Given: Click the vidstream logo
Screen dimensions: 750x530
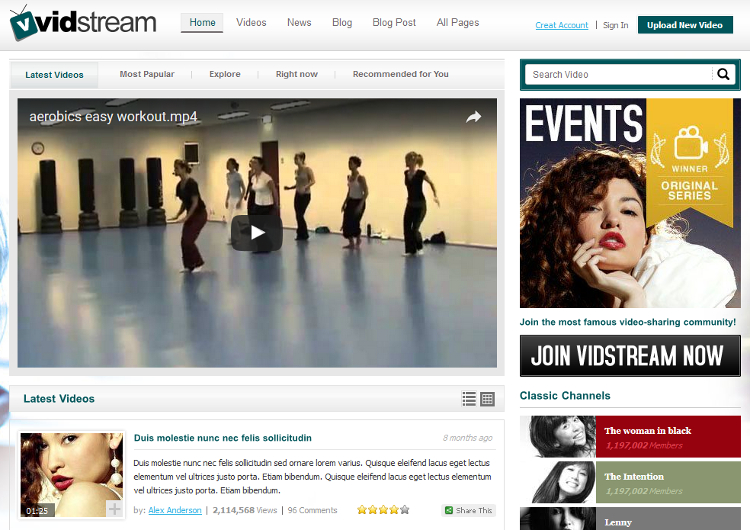Looking at the screenshot, I should 83,23.
